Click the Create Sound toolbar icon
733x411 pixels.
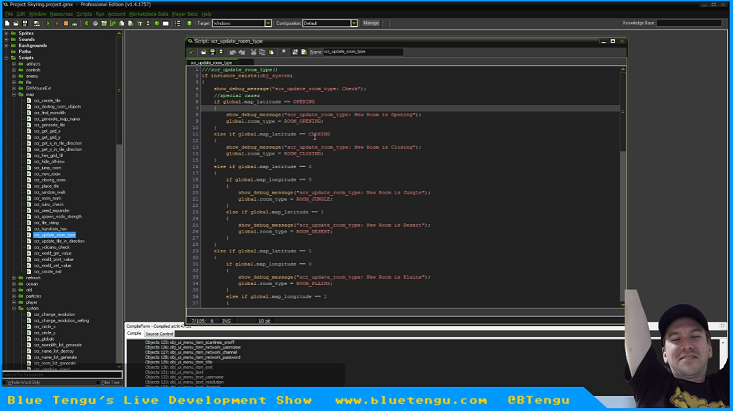[95, 23]
